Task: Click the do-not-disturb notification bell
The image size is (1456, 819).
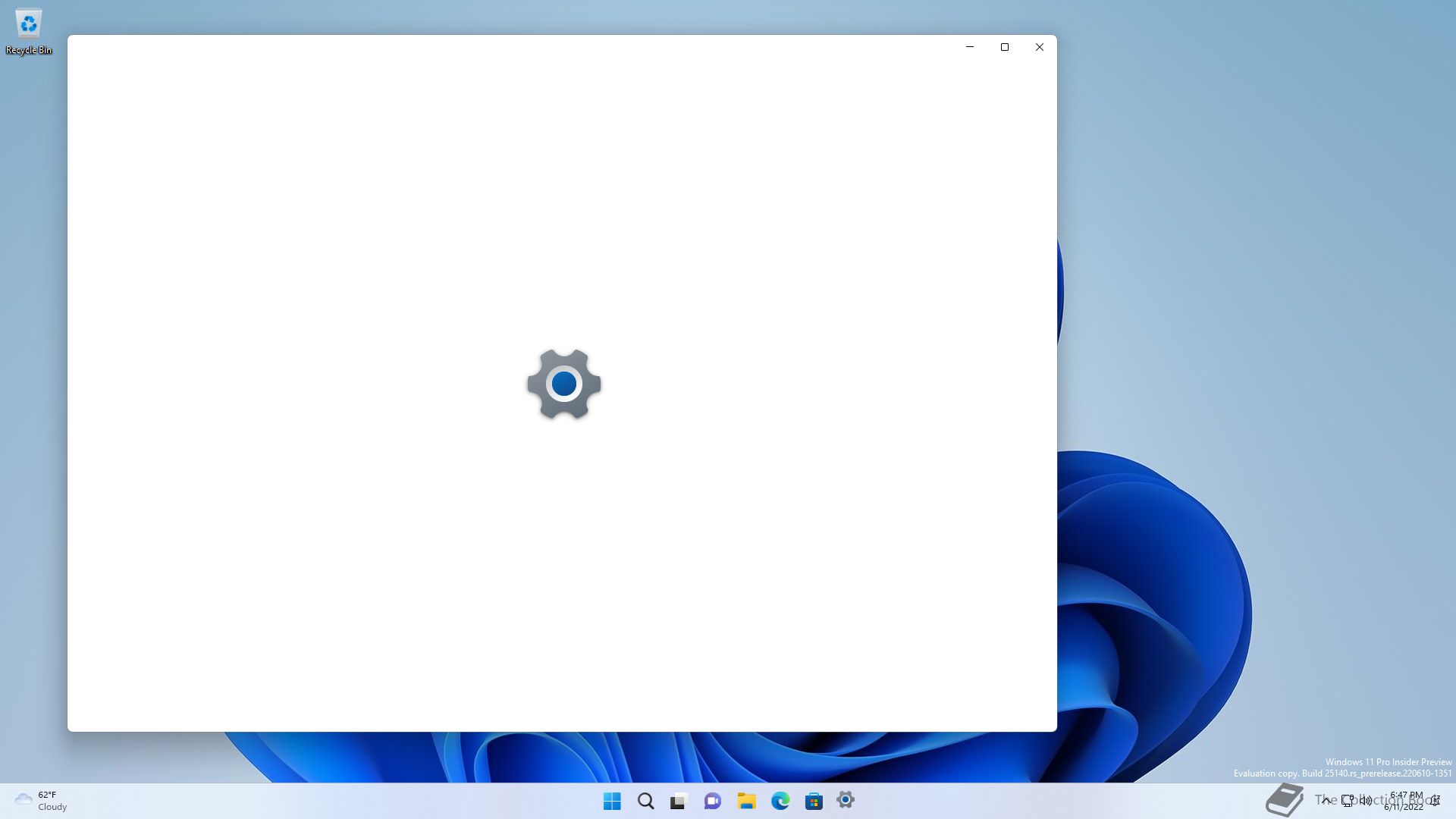Action: coord(1435,801)
